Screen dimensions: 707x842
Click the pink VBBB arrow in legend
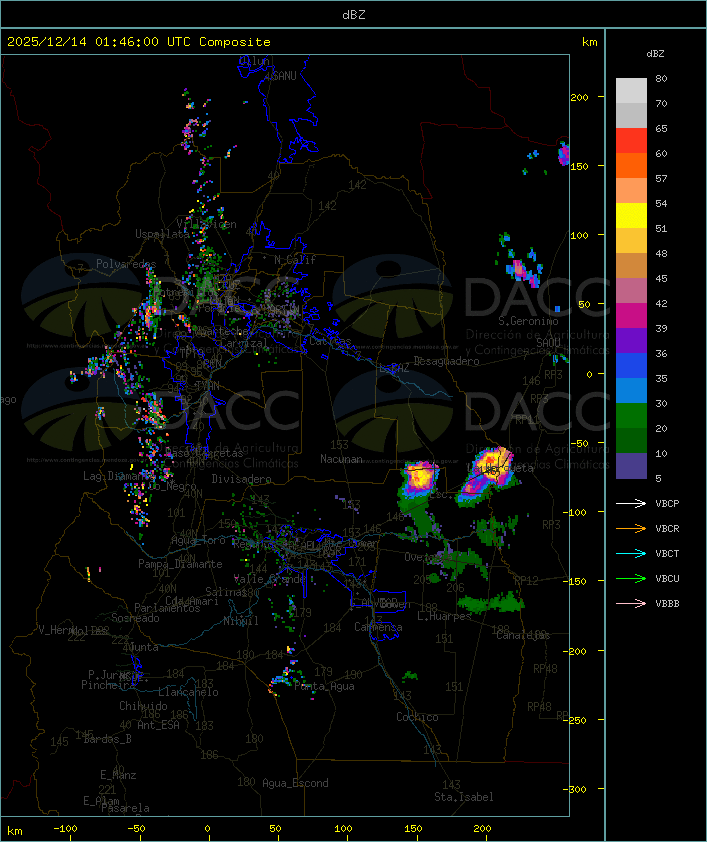tap(631, 603)
